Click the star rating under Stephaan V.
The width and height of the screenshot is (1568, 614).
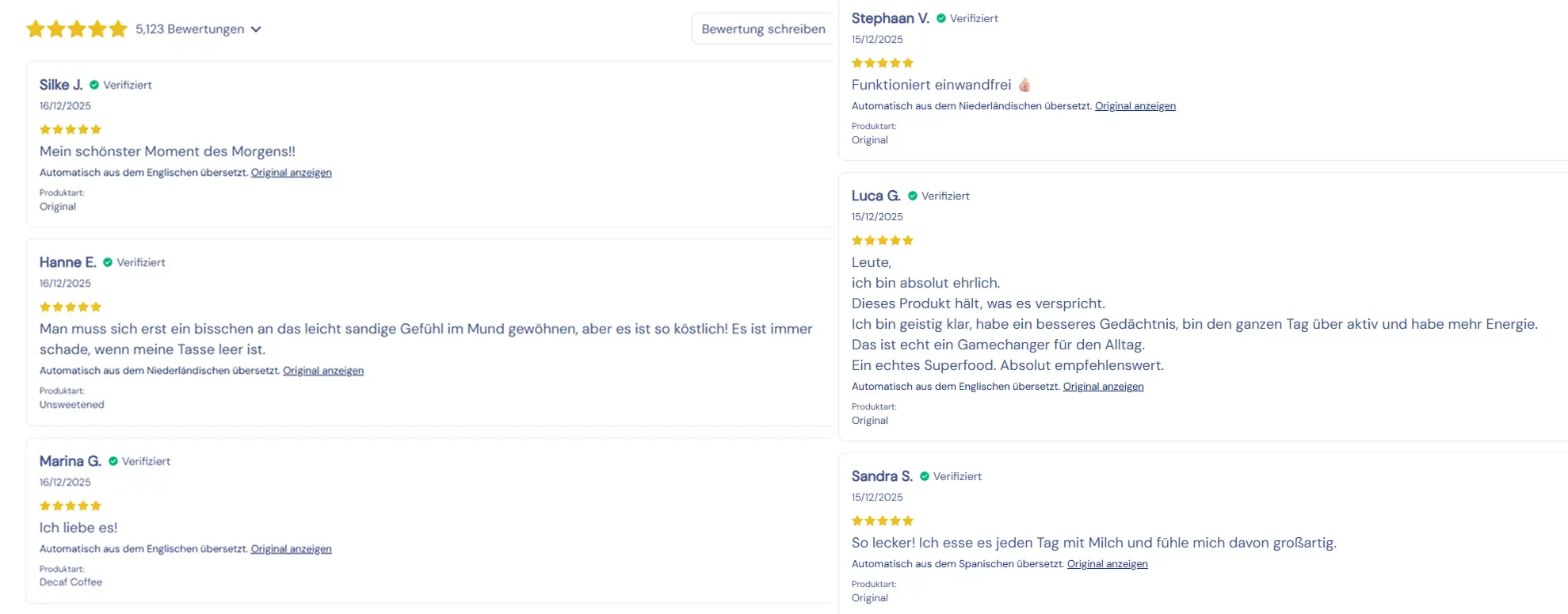[x=882, y=63]
